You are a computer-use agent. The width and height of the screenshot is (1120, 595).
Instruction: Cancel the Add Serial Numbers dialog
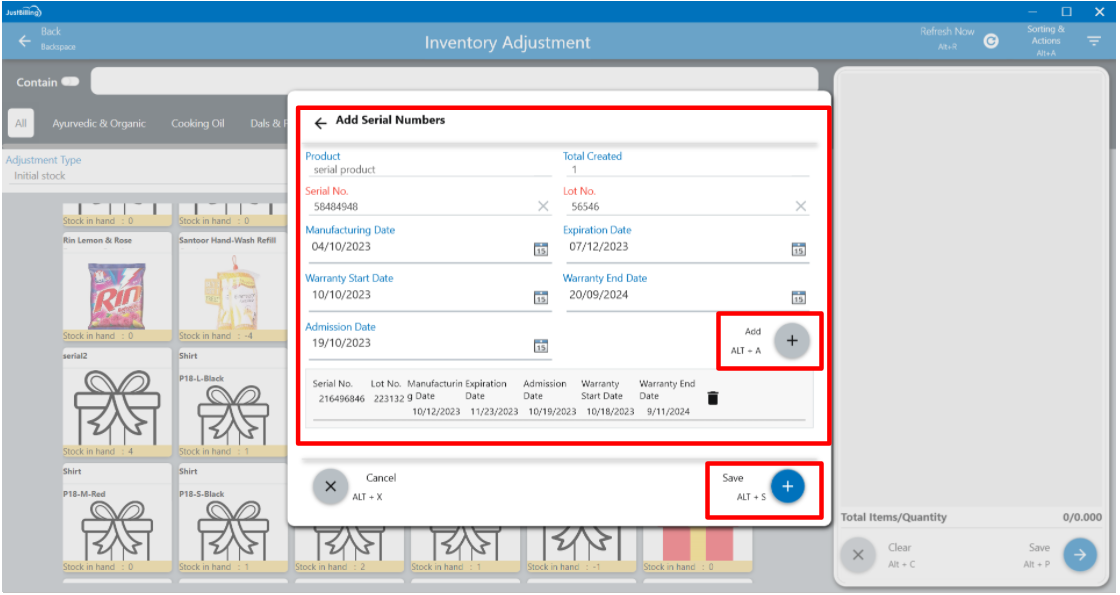(x=330, y=487)
